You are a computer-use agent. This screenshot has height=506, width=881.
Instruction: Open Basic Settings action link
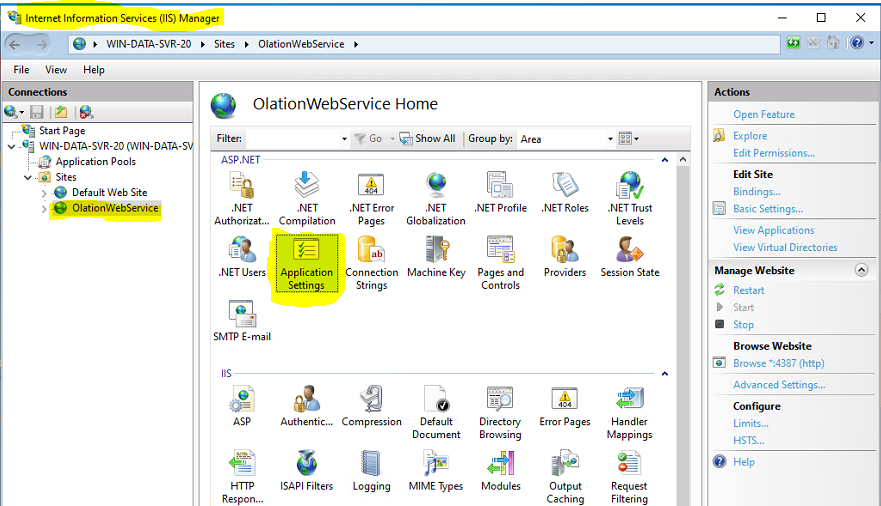point(768,209)
